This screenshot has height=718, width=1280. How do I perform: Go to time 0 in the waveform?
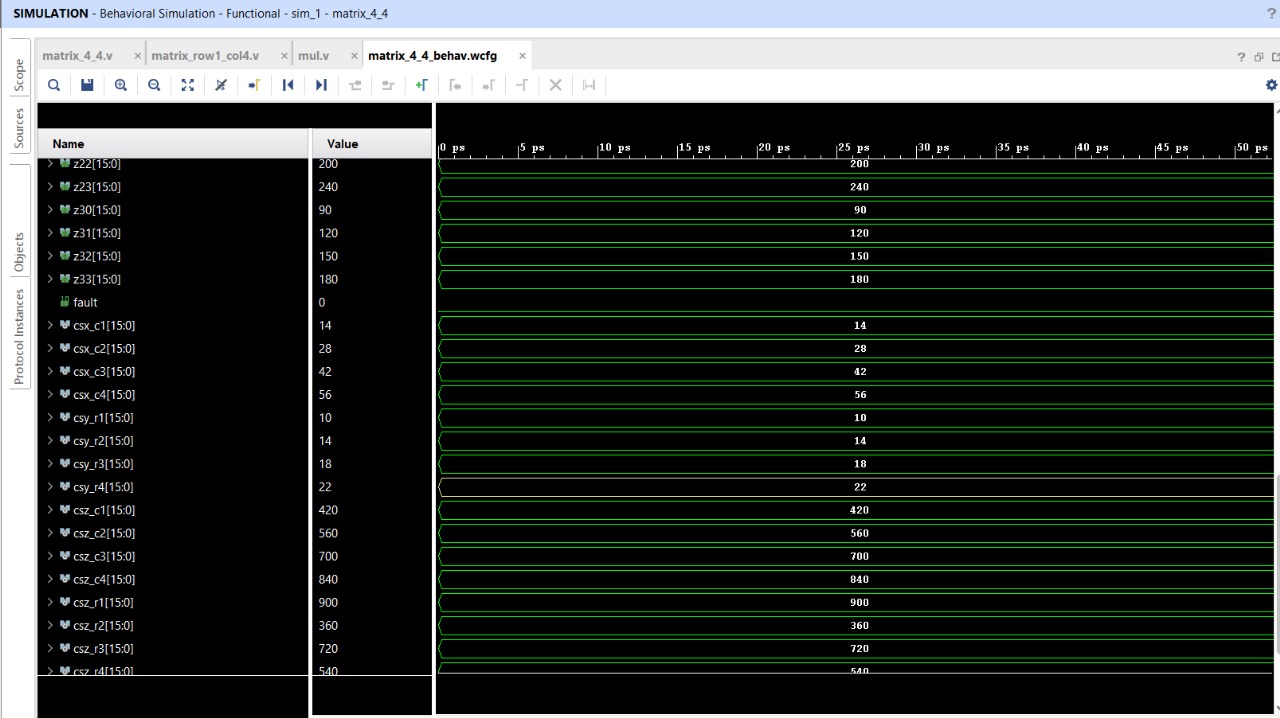tap(288, 85)
